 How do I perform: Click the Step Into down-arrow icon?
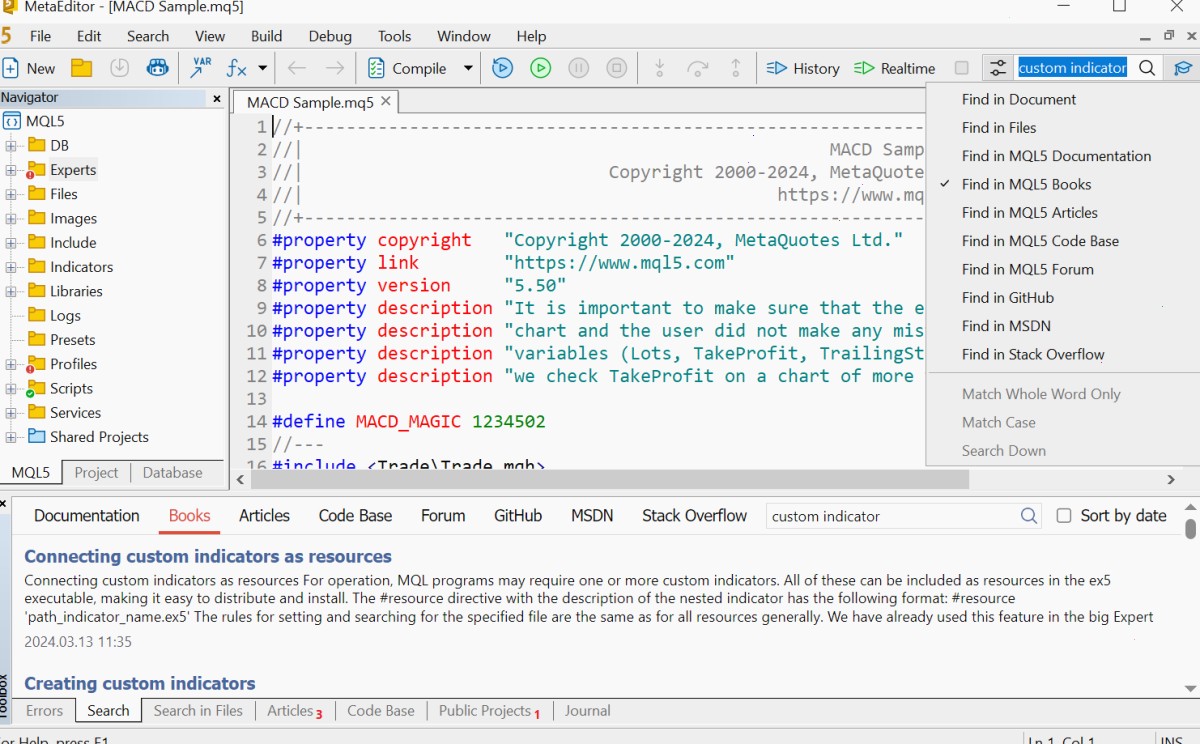tap(660, 68)
